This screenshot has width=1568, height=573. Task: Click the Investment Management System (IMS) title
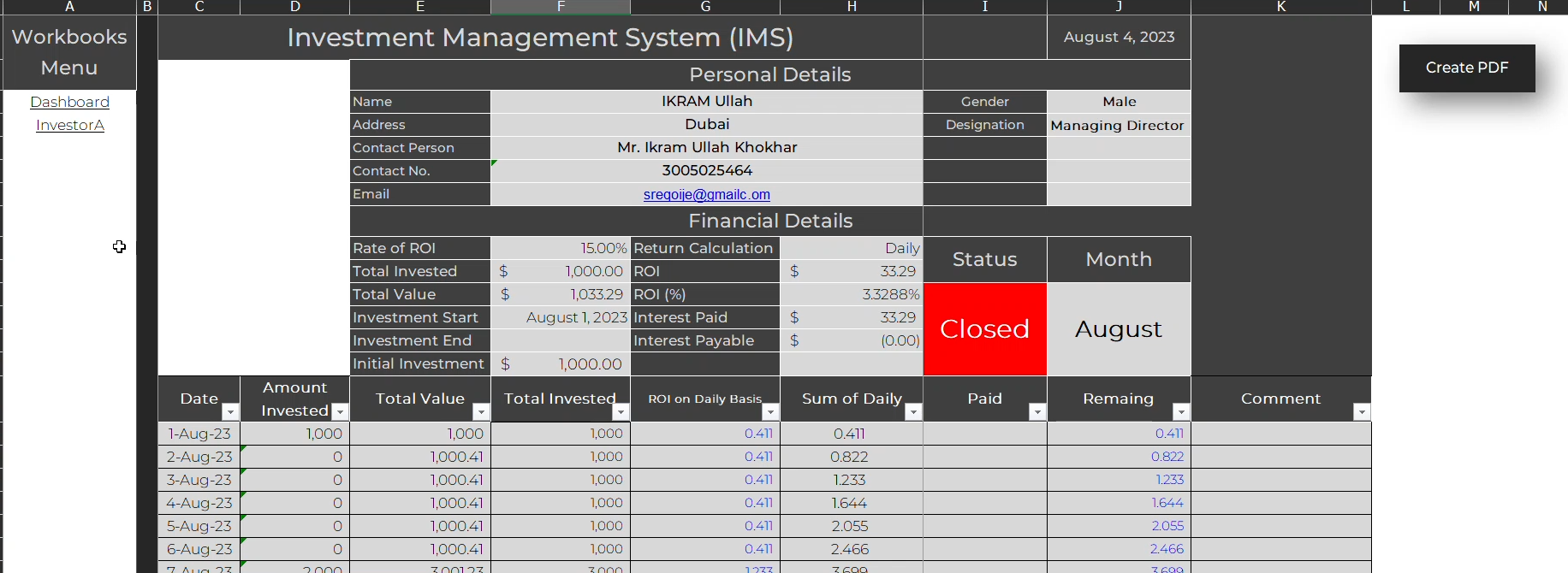point(540,37)
